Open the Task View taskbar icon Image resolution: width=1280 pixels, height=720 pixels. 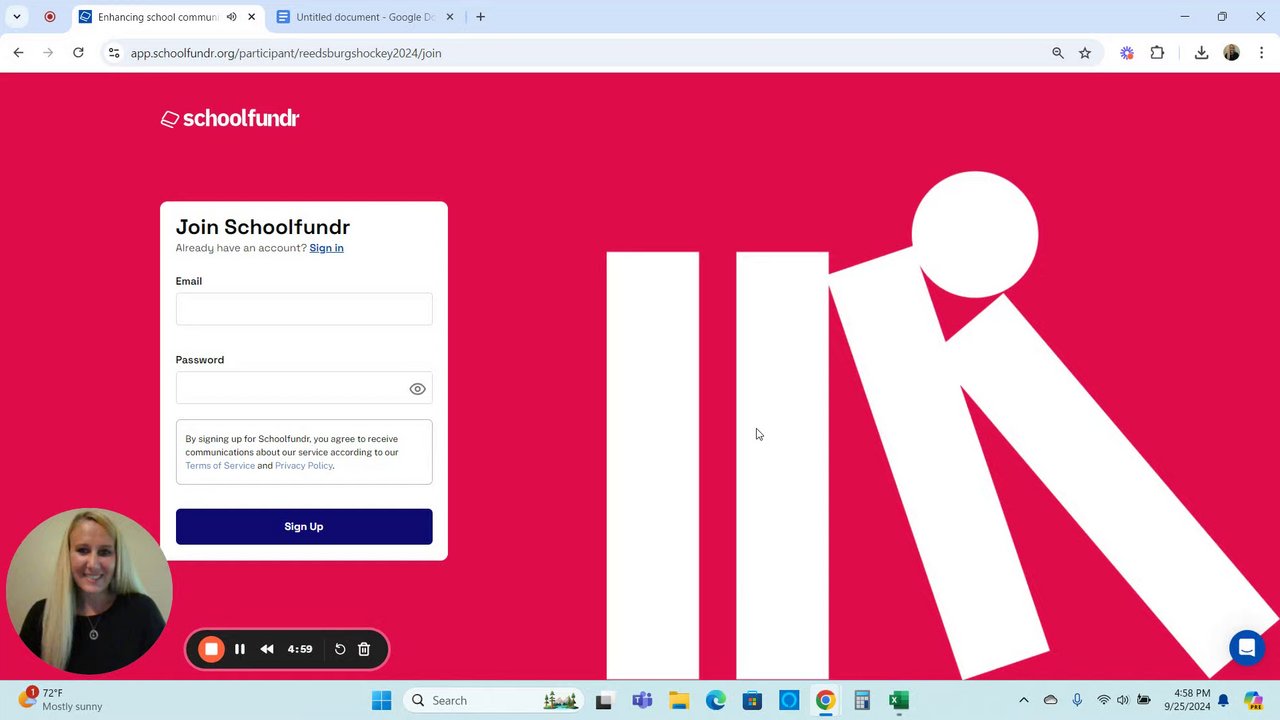point(604,701)
